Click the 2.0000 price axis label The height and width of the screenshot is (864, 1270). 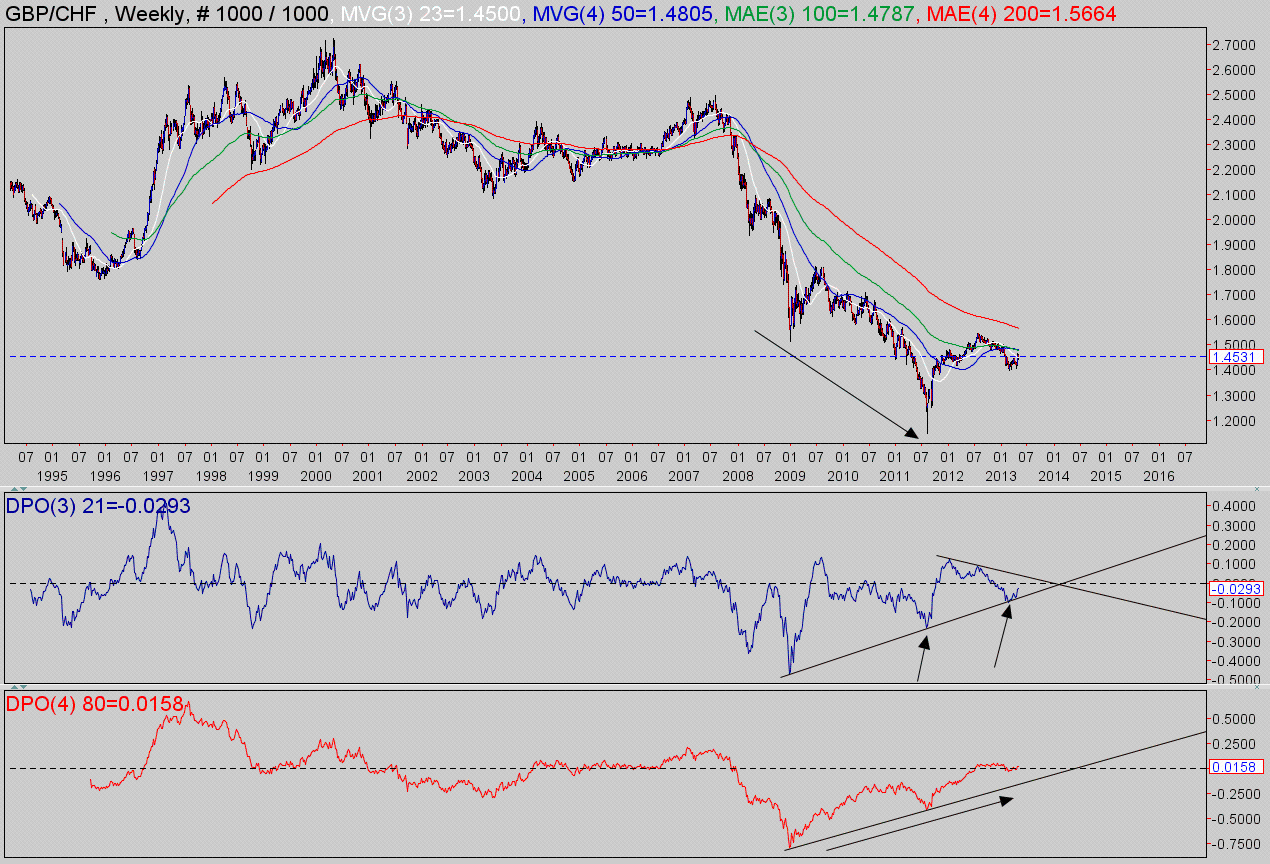1234,220
